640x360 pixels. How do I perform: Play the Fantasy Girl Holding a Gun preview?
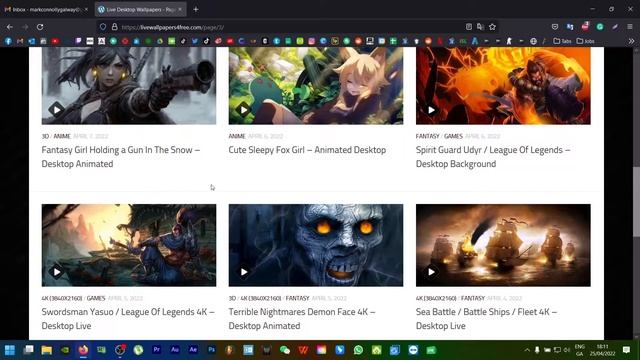point(56,109)
